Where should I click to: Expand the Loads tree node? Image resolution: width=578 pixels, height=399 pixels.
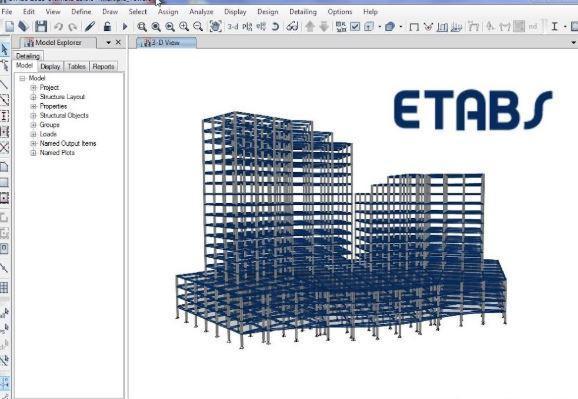[x=33, y=134]
